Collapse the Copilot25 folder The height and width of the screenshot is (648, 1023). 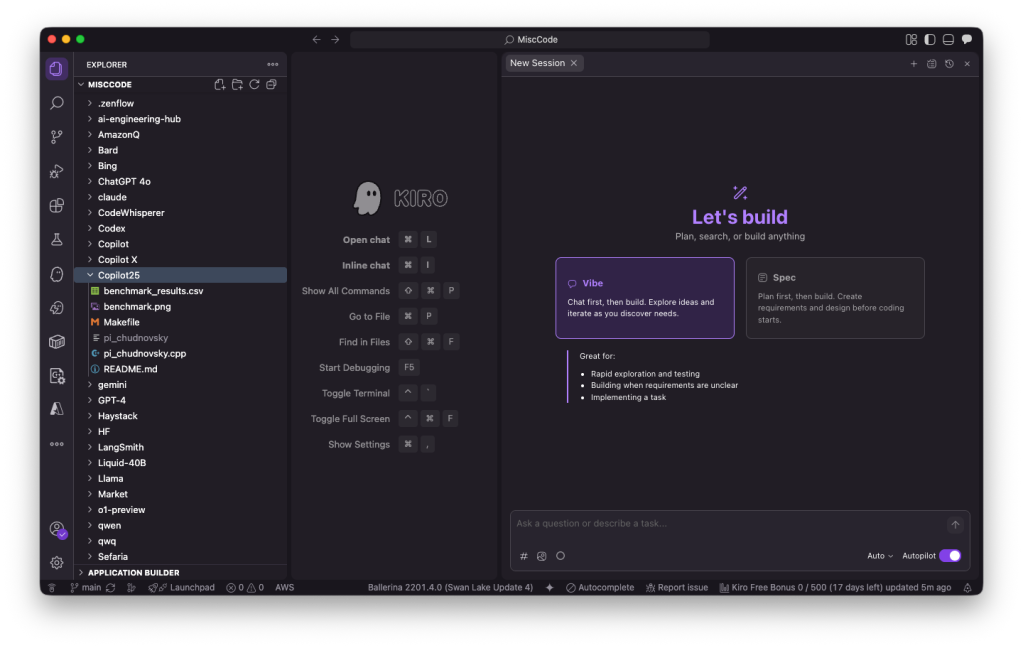click(181, 275)
